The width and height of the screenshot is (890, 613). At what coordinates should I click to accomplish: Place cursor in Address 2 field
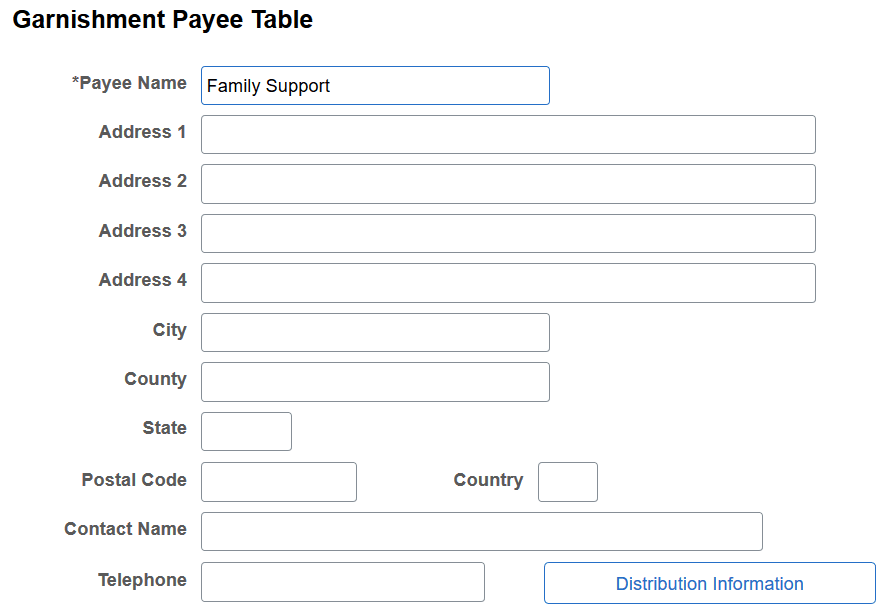[x=508, y=183]
